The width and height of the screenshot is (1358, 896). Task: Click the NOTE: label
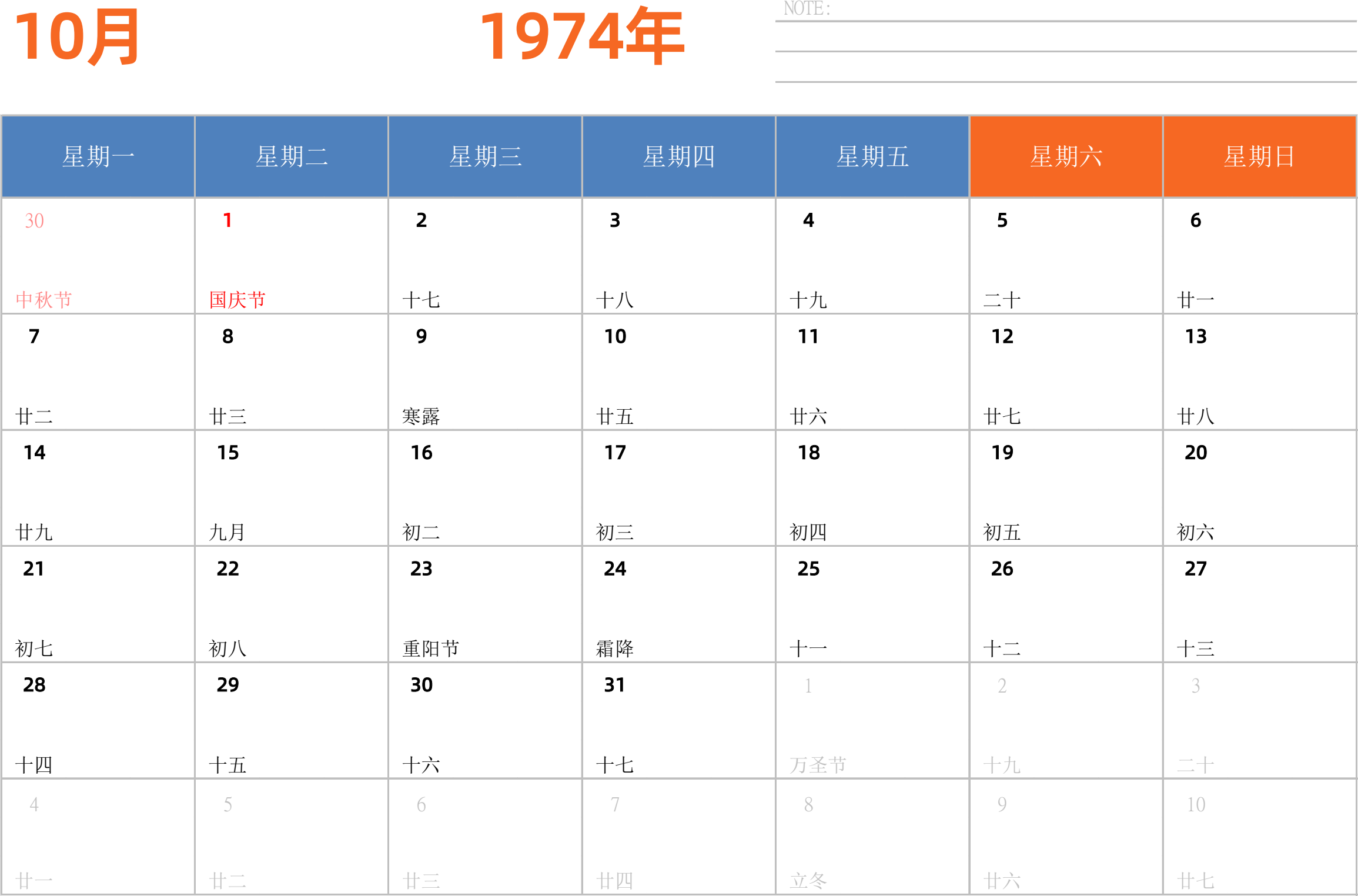click(807, 9)
